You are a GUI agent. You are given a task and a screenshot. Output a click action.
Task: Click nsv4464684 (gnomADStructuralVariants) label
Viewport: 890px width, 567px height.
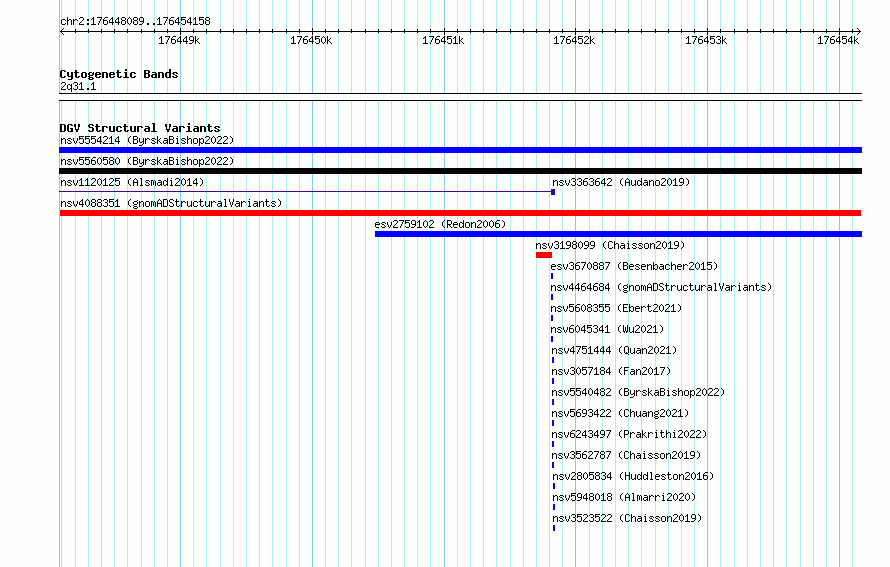[x=661, y=287]
